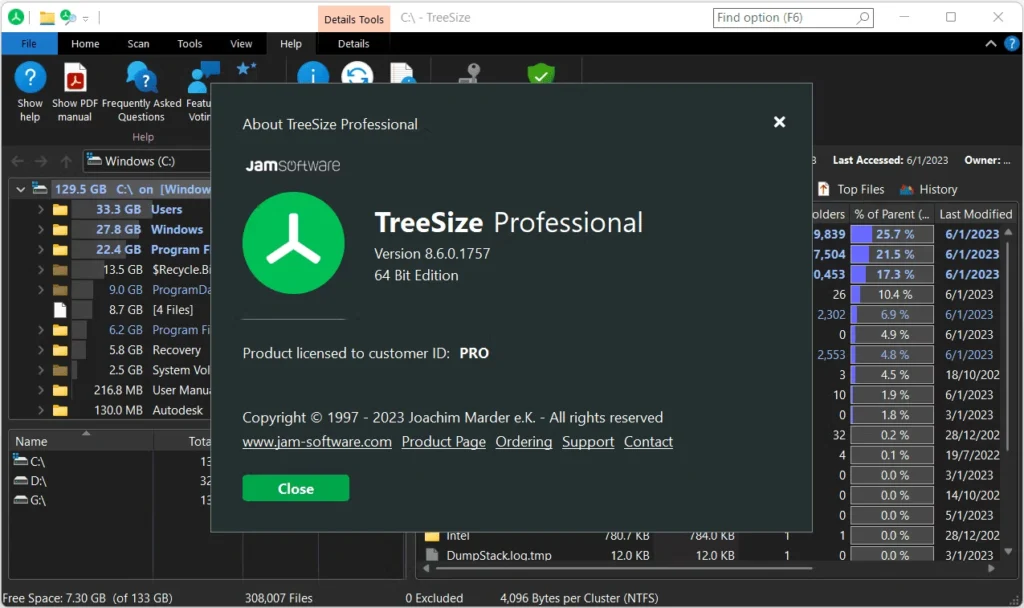
Task: Switch to the History tab
Action: coord(928,189)
